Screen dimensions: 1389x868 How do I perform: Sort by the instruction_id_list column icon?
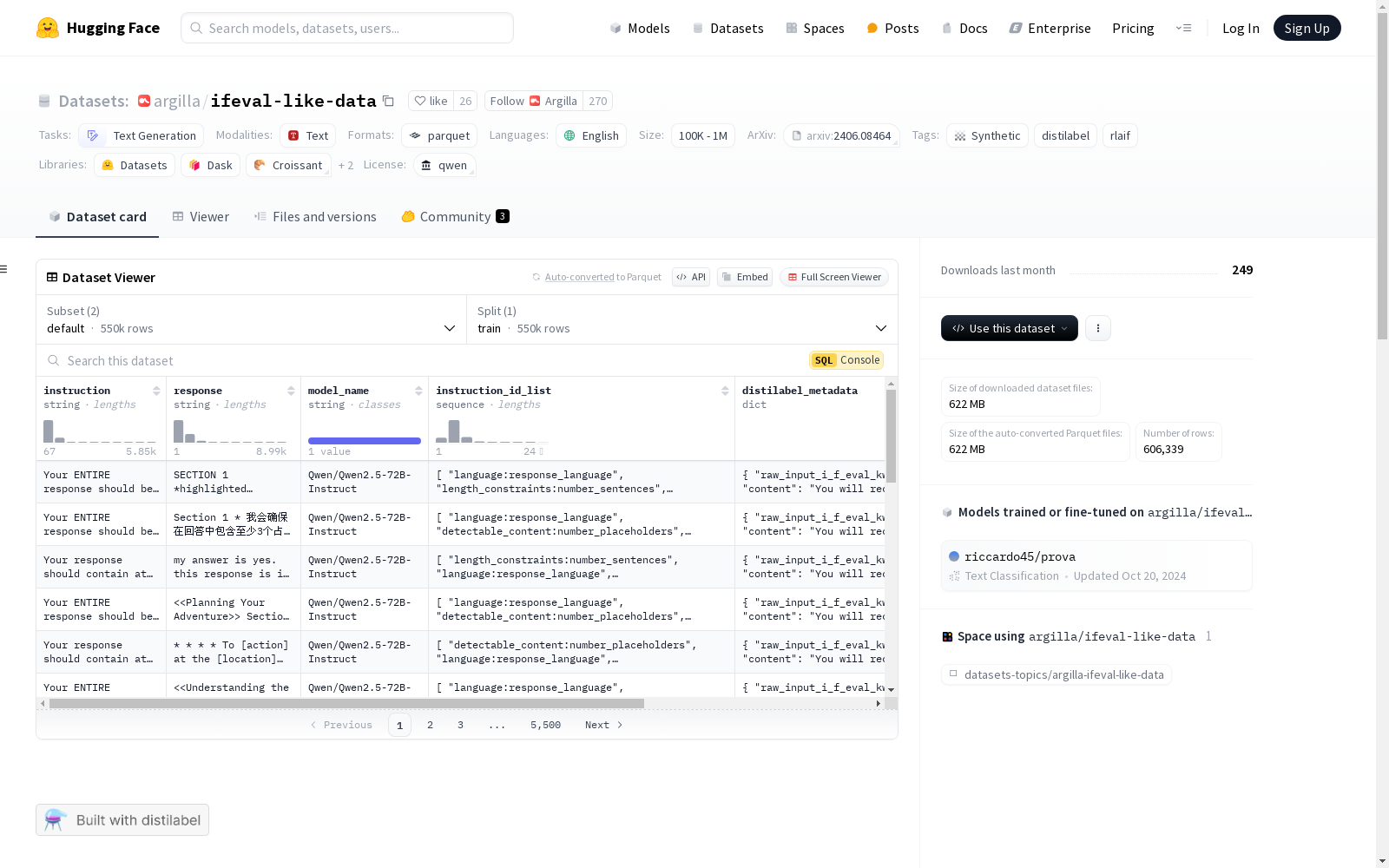tap(725, 391)
